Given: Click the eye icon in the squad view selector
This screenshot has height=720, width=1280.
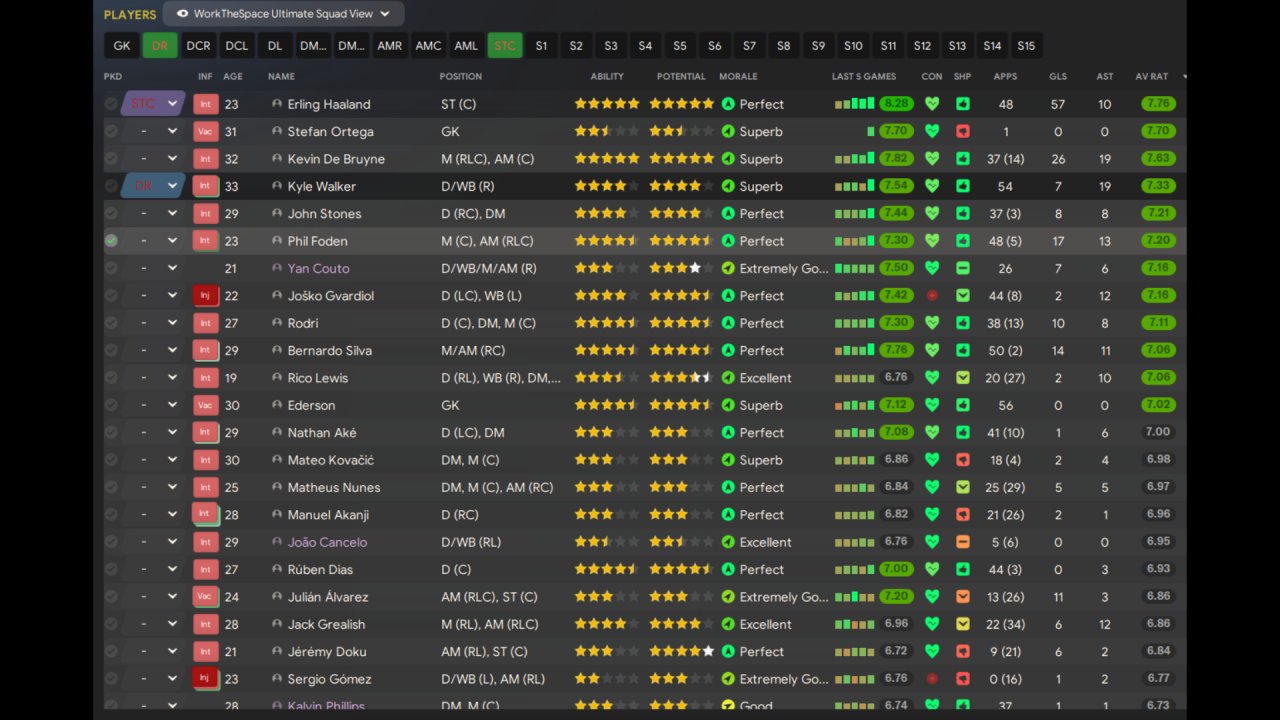Looking at the screenshot, I should (x=183, y=14).
